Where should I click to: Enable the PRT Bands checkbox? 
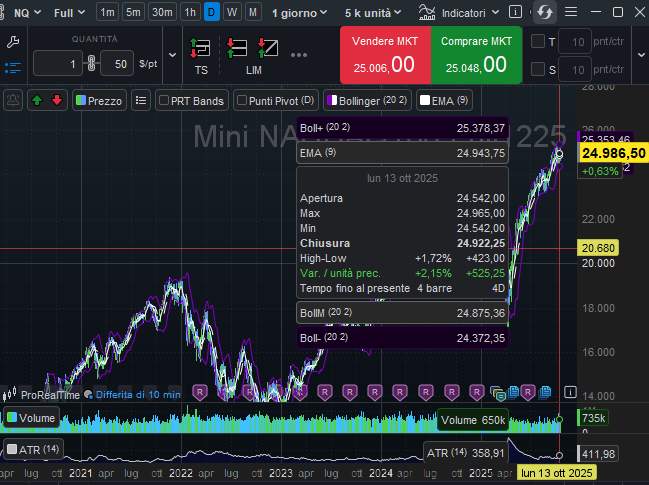(x=165, y=101)
